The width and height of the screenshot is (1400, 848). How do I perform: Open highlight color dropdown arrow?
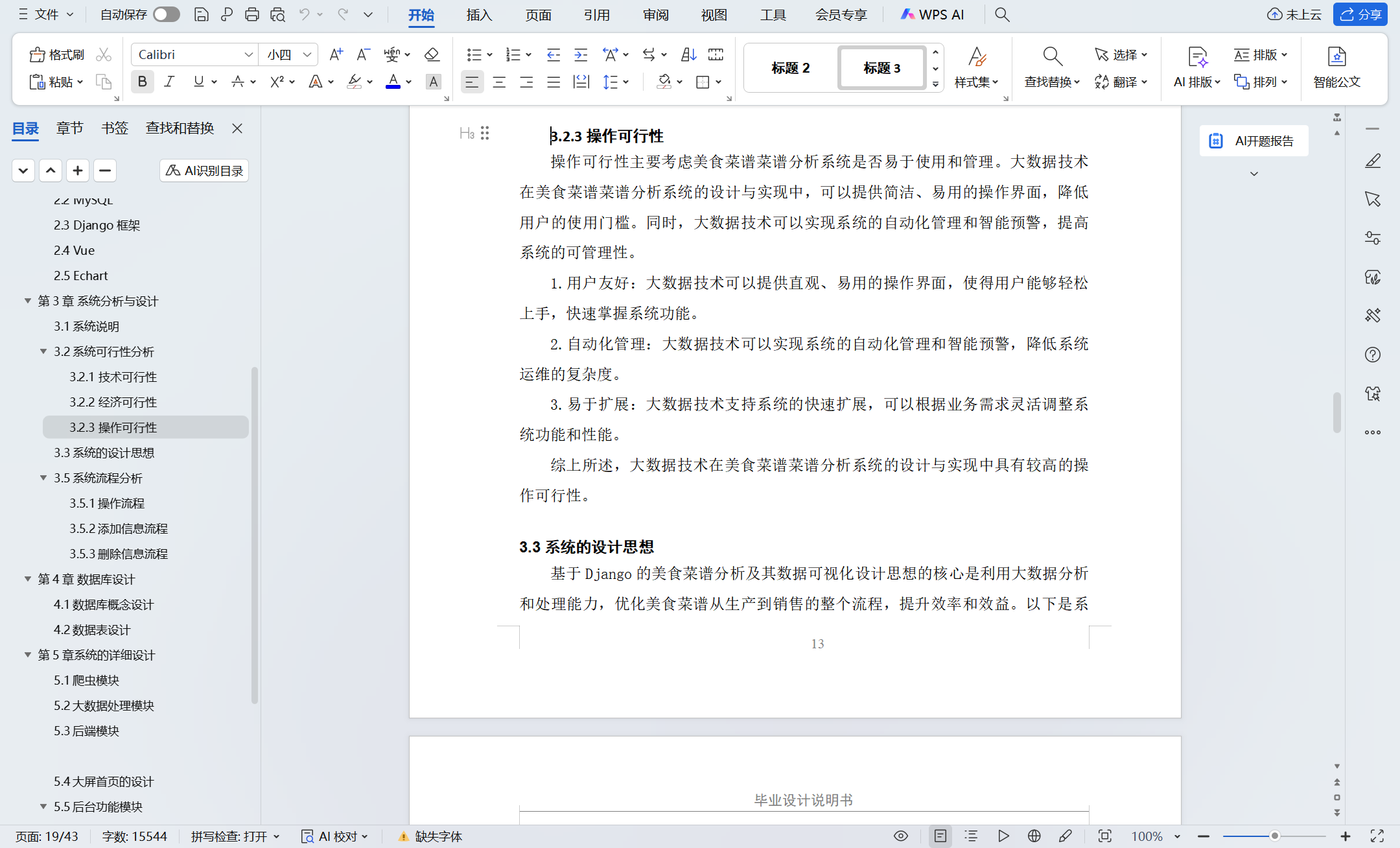(370, 82)
